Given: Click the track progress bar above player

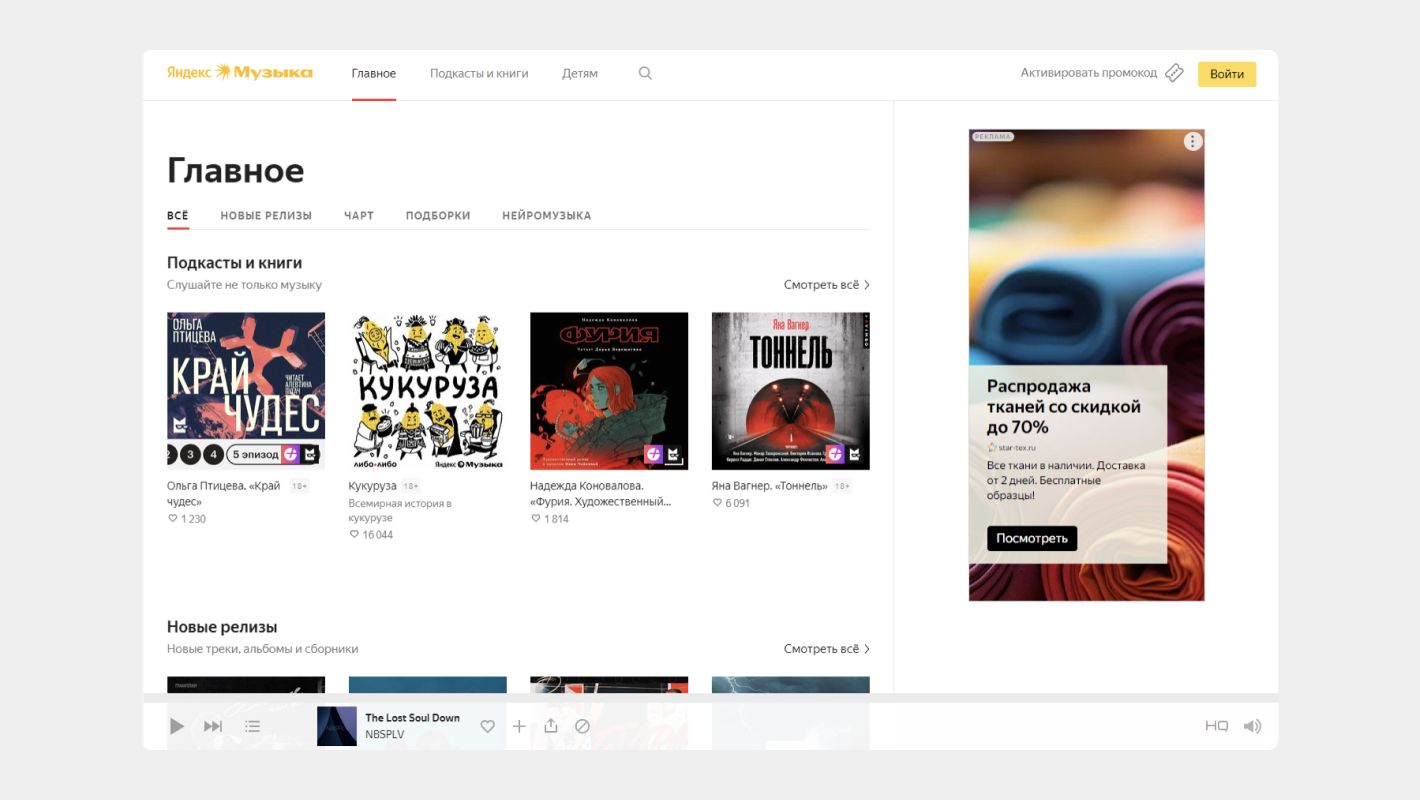Looking at the screenshot, I should [x=710, y=698].
